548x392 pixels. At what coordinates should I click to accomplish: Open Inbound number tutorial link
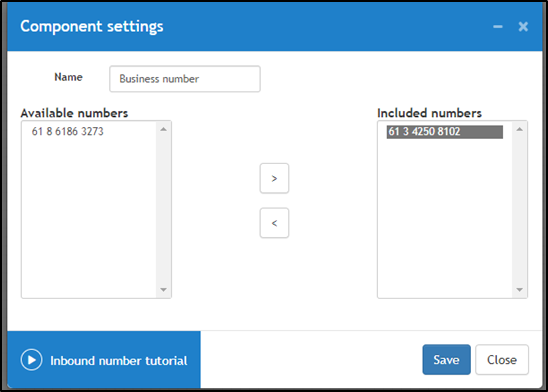[119, 361]
